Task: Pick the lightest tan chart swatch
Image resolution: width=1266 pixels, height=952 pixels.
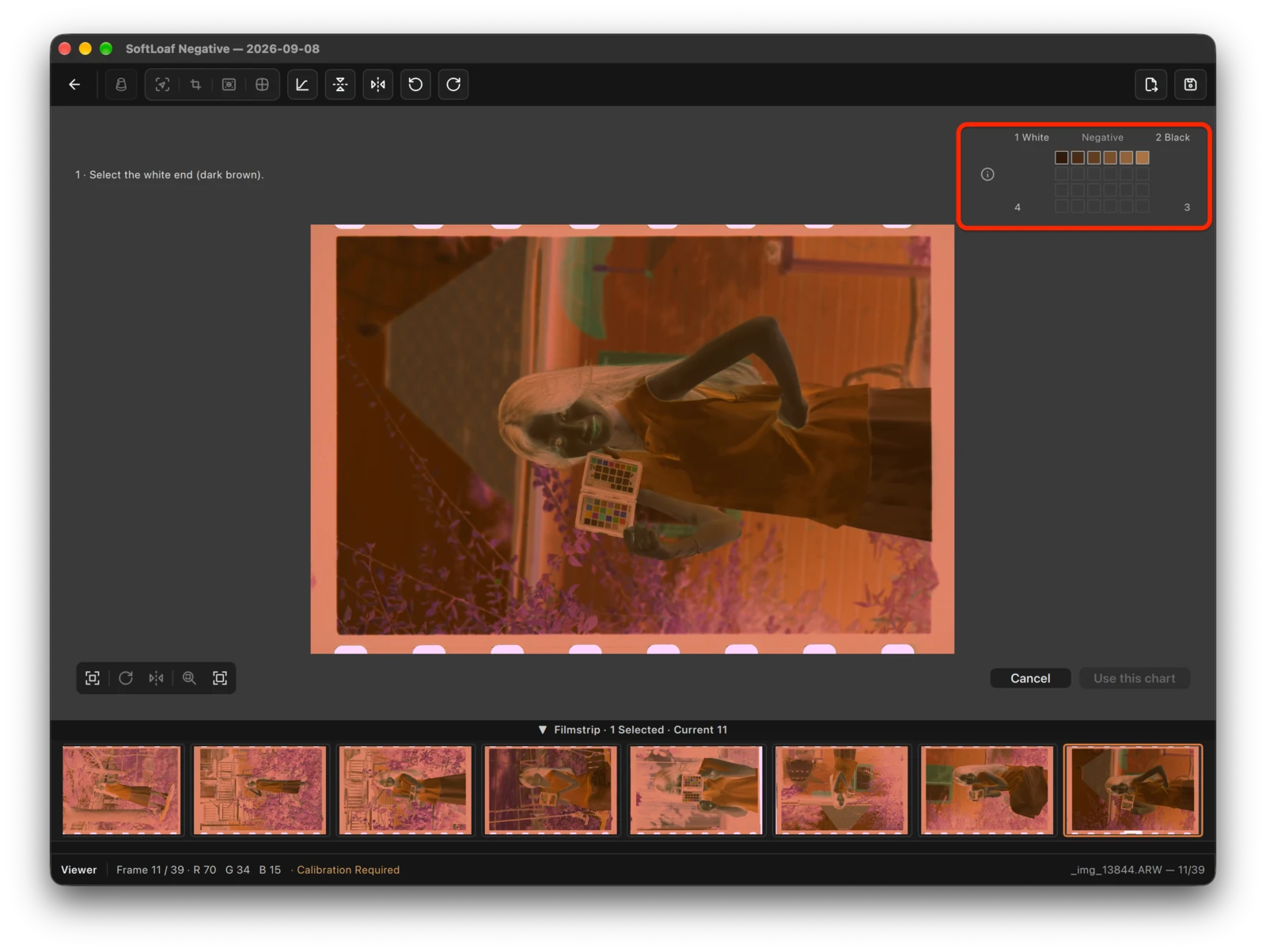Action: tap(1143, 158)
